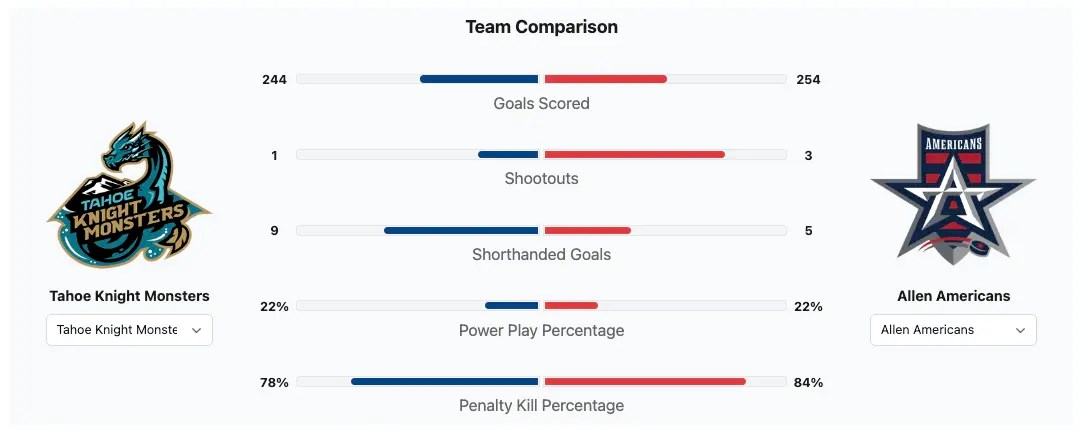Click the blue Power Play Percentage bar
The image size is (1081, 430).
[512, 306]
